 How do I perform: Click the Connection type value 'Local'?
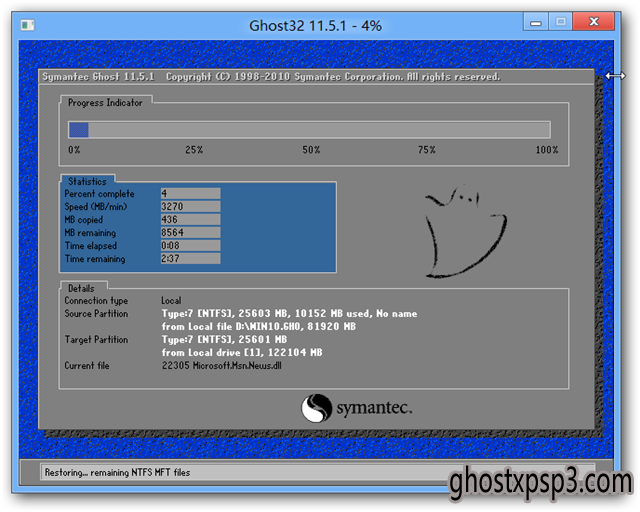(171, 301)
